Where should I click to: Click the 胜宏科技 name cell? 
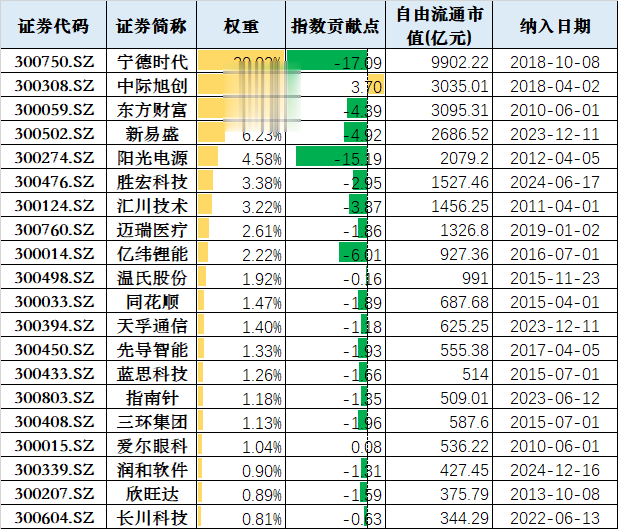[152, 182]
